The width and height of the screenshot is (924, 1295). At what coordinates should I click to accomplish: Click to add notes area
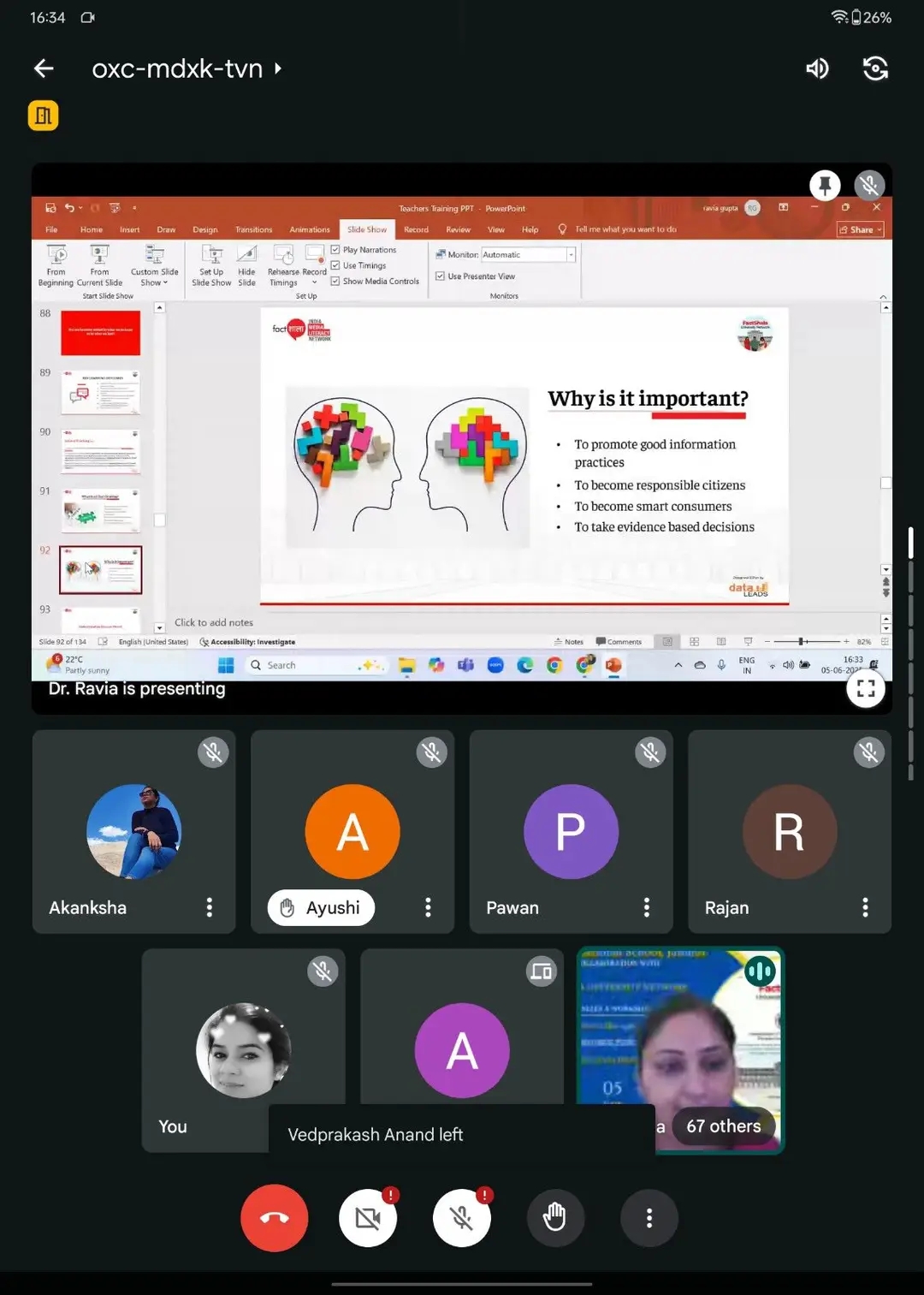coord(214,622)
